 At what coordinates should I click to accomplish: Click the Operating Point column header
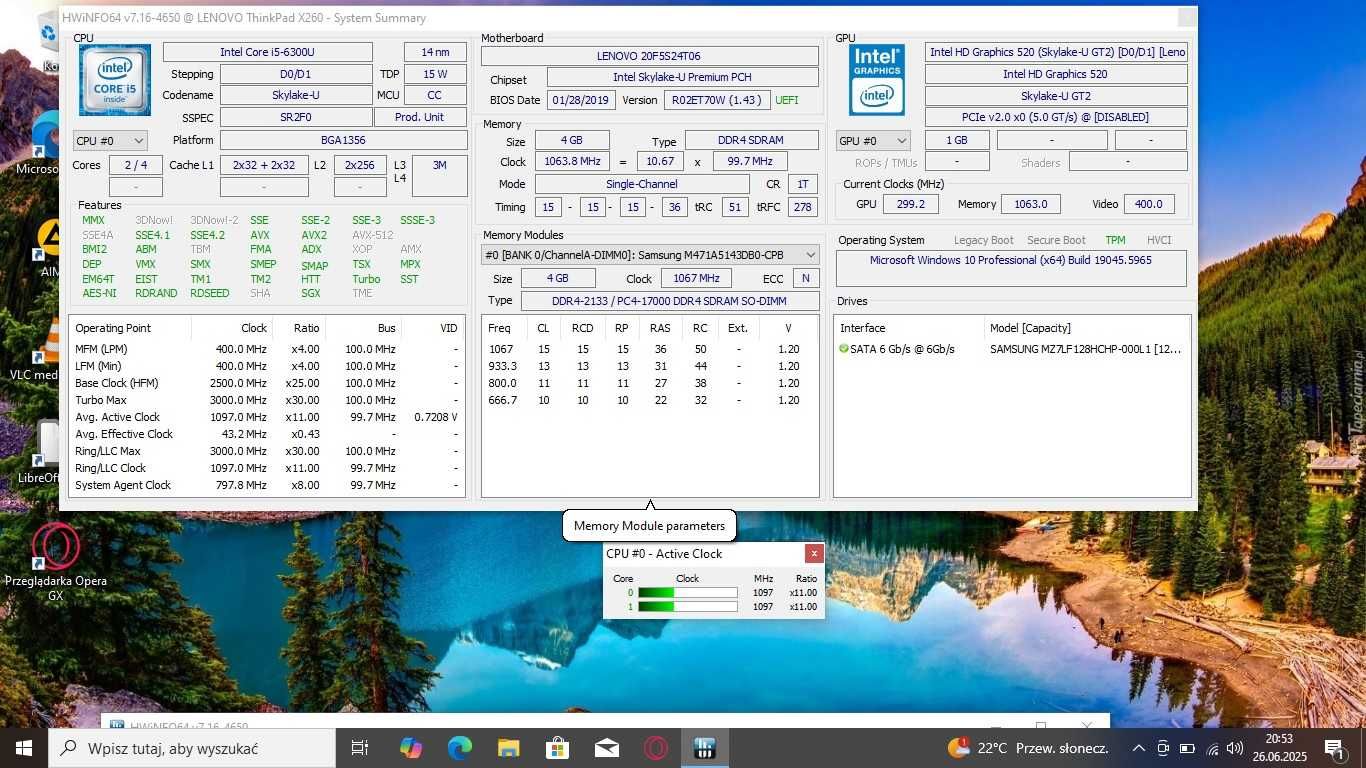(x=113, y=328)
